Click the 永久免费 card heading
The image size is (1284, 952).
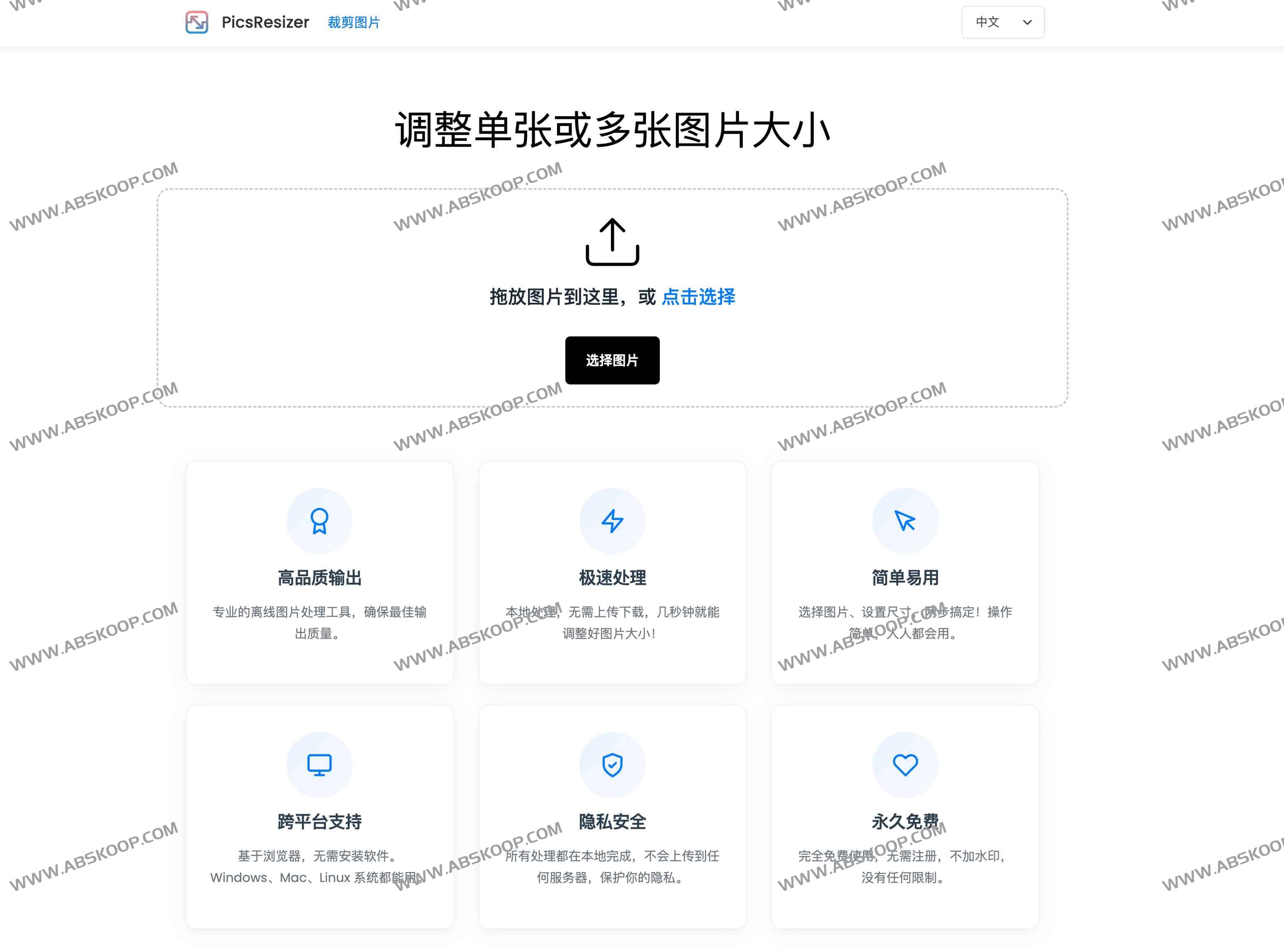[x=905, y=821]
